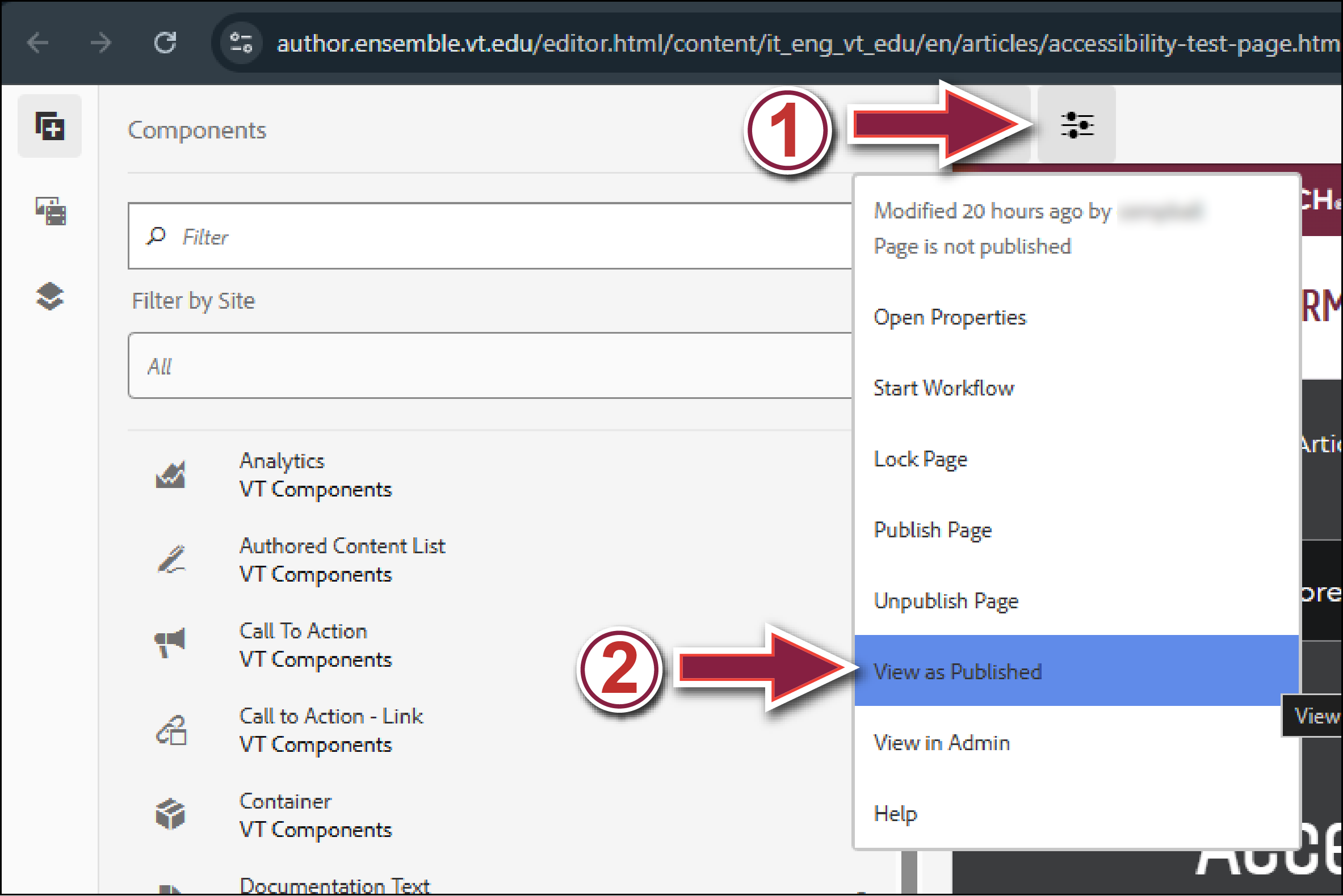Choose View in Admin from the menu

click(x=1077, y=743)
